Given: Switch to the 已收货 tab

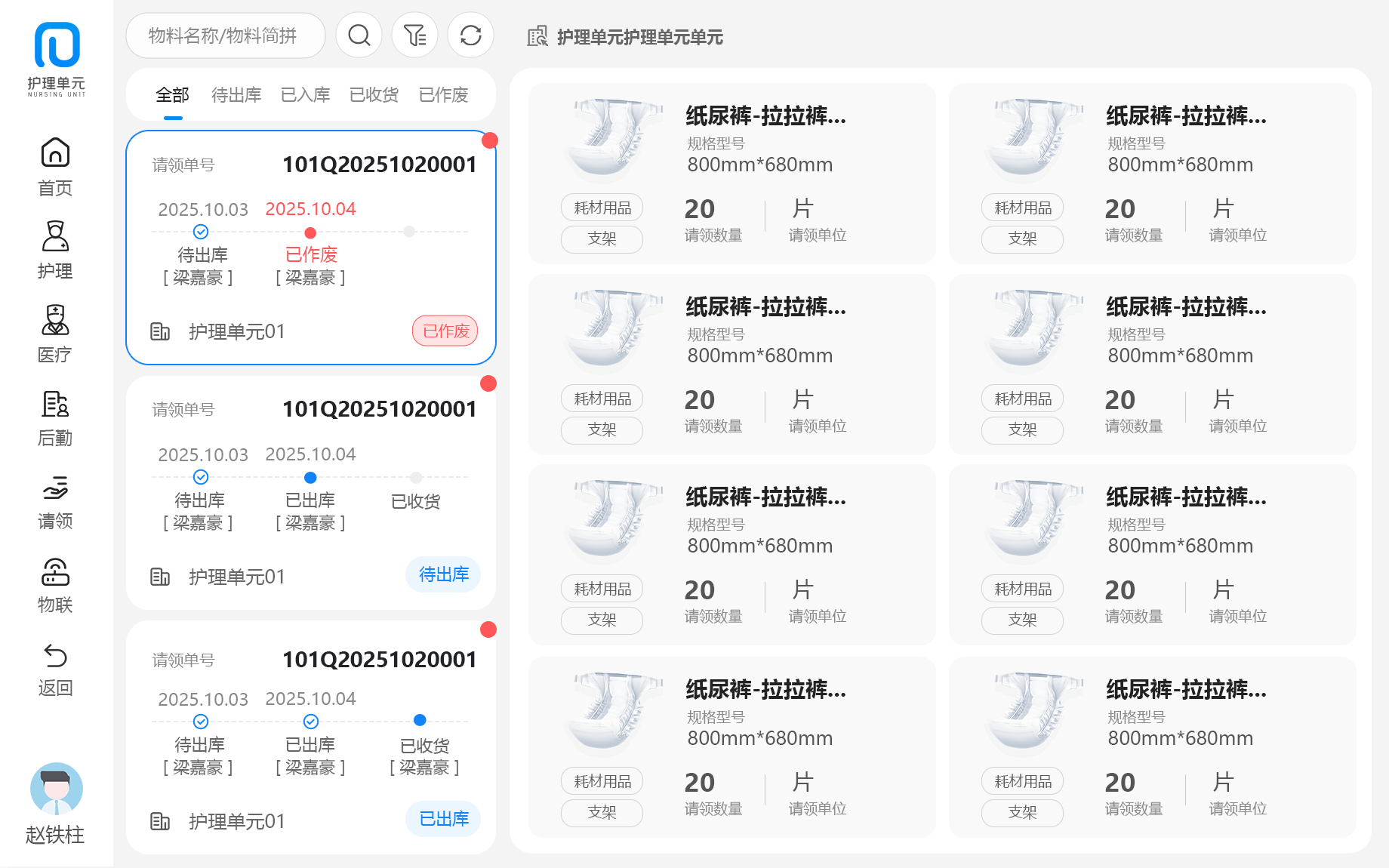Looking at the screenshot, I should pos(374,95).
